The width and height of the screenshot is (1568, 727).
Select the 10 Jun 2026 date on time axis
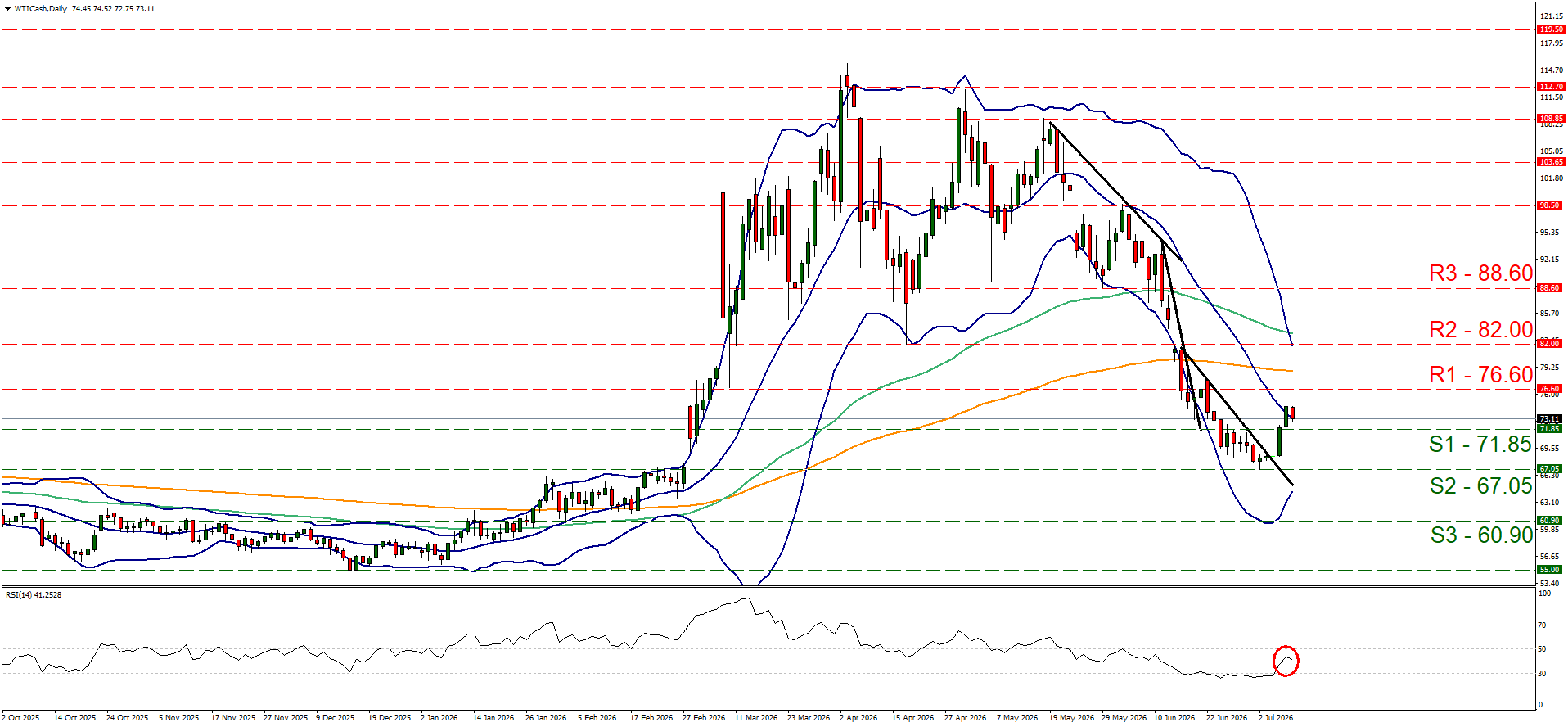click(1174, 718)
